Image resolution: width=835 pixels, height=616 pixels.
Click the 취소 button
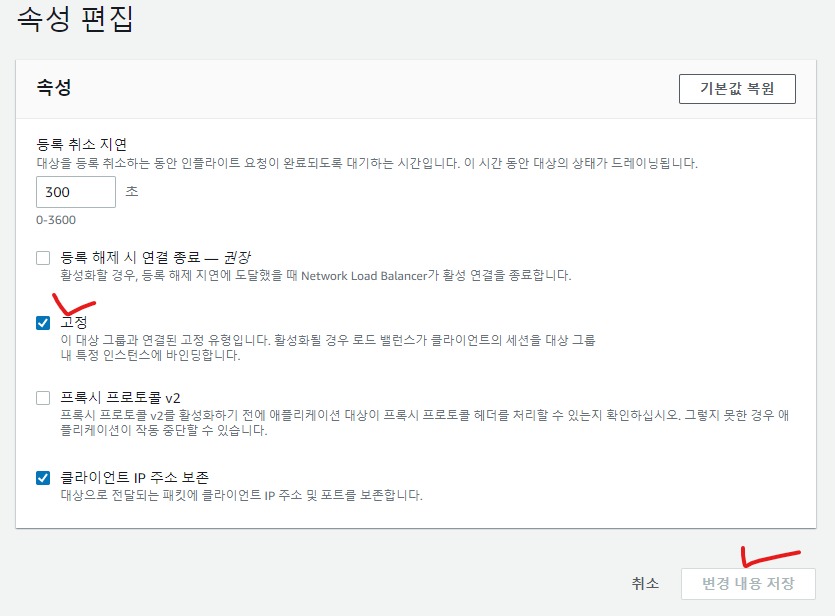point(645,584)
